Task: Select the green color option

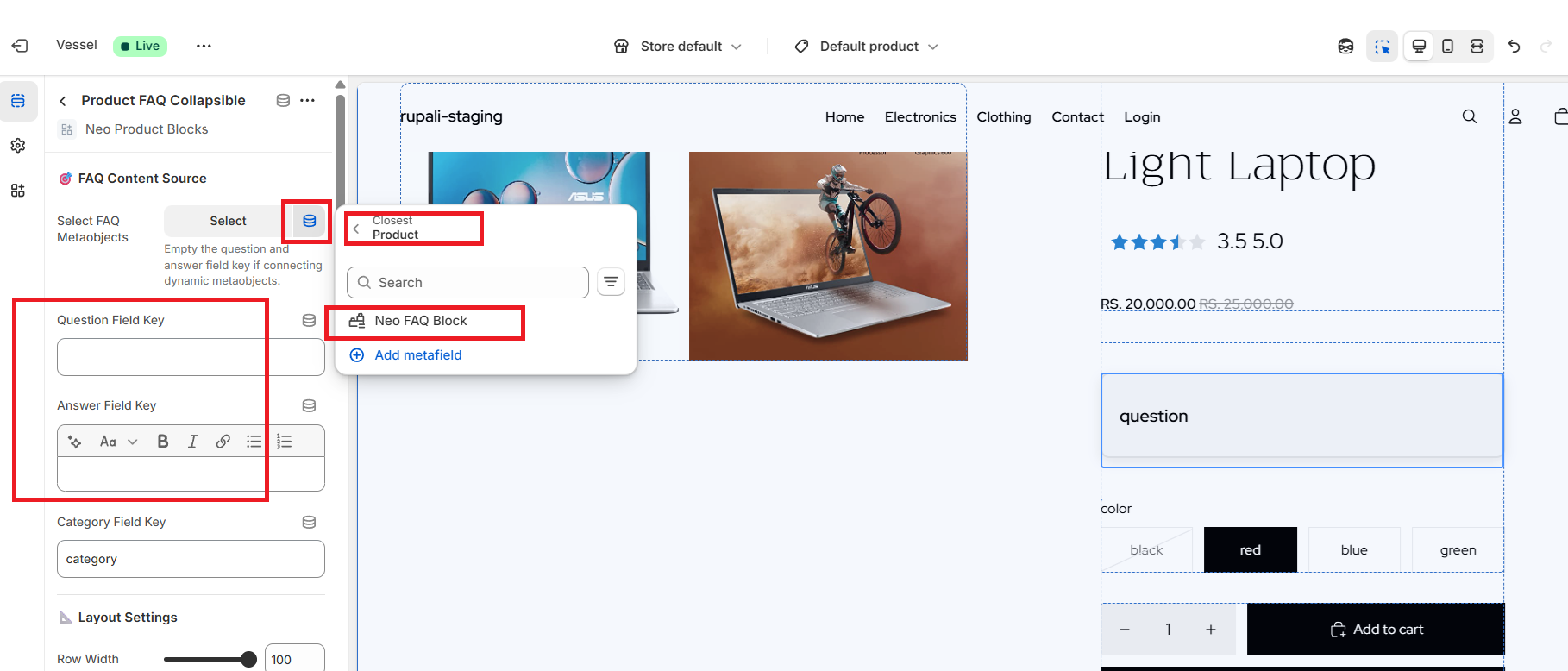Action: click(1458, 549)
